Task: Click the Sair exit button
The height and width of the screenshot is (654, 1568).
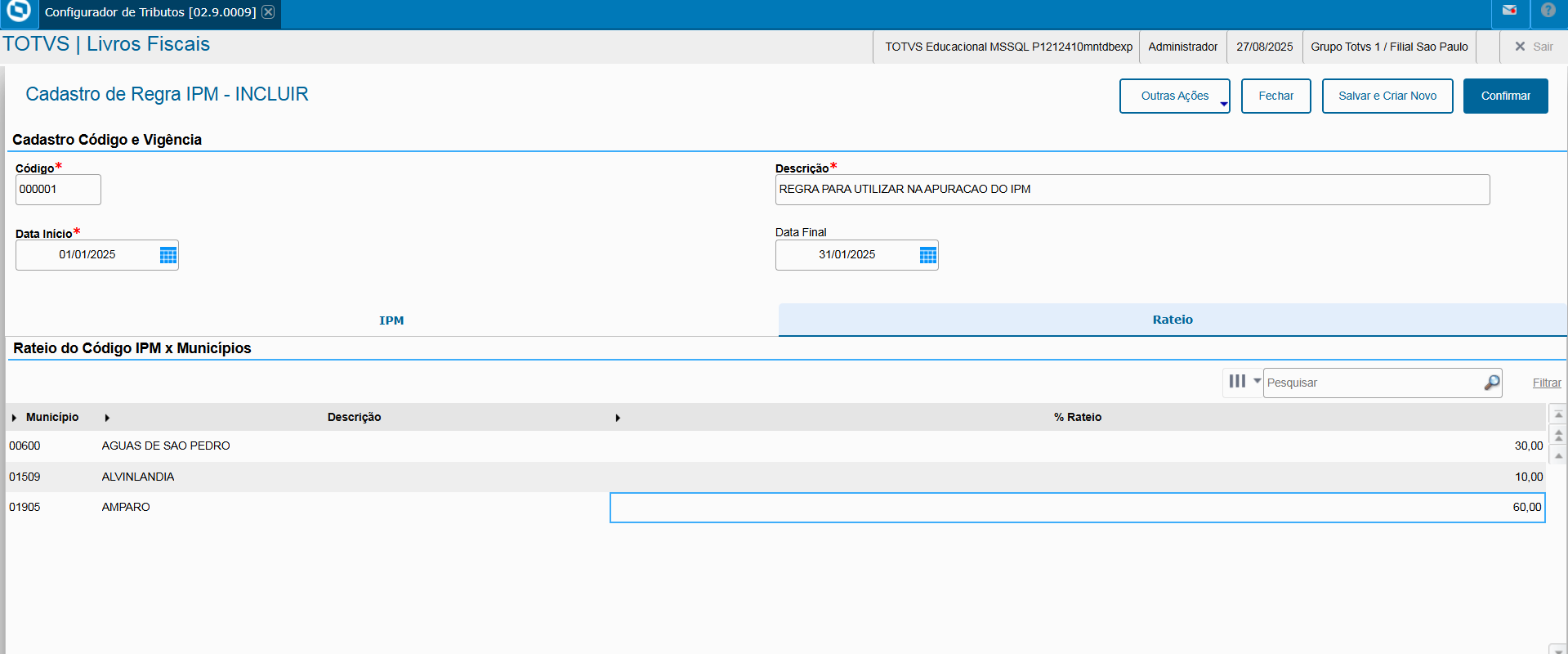Action: [1534, 47]
